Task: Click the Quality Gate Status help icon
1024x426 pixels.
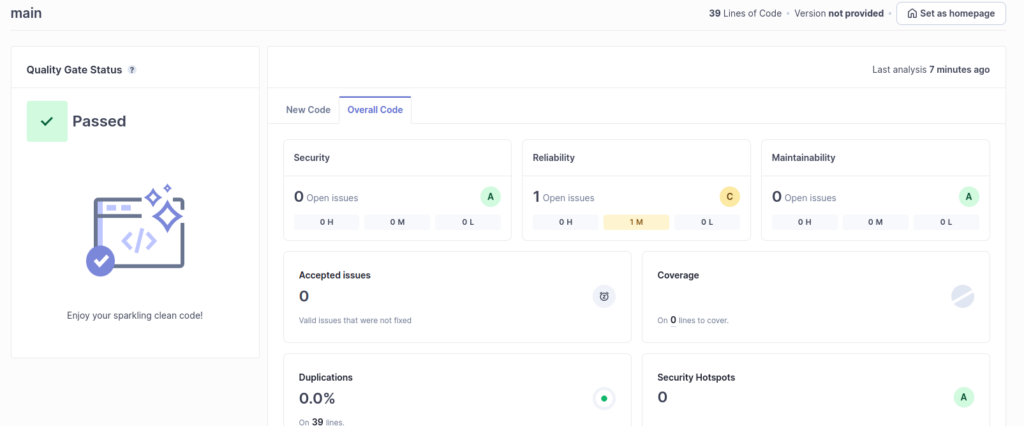Action: (132, 70)
